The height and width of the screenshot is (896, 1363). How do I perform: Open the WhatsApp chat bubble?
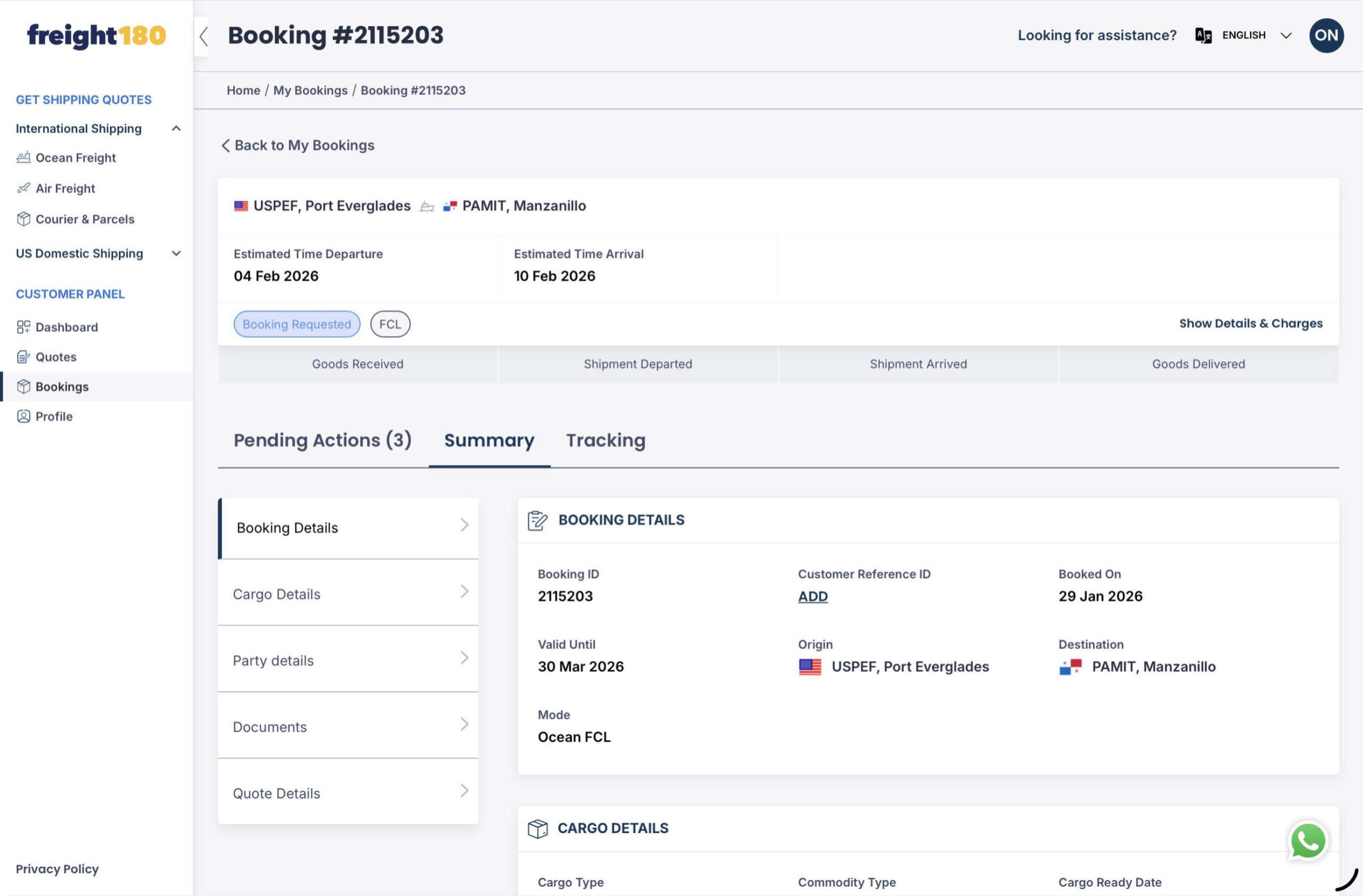(x=1308, y=841)
